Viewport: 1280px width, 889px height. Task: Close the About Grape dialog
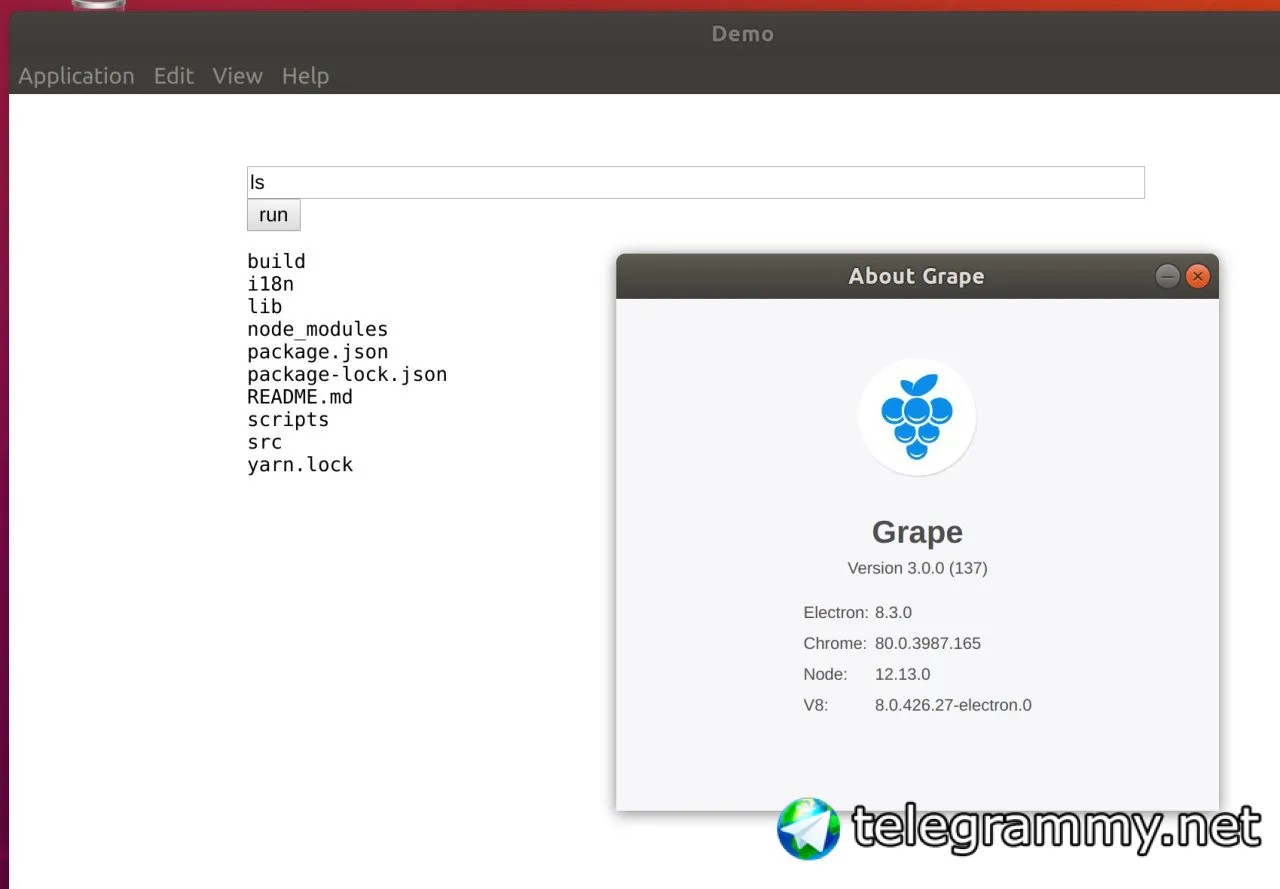pos(1197,276)
